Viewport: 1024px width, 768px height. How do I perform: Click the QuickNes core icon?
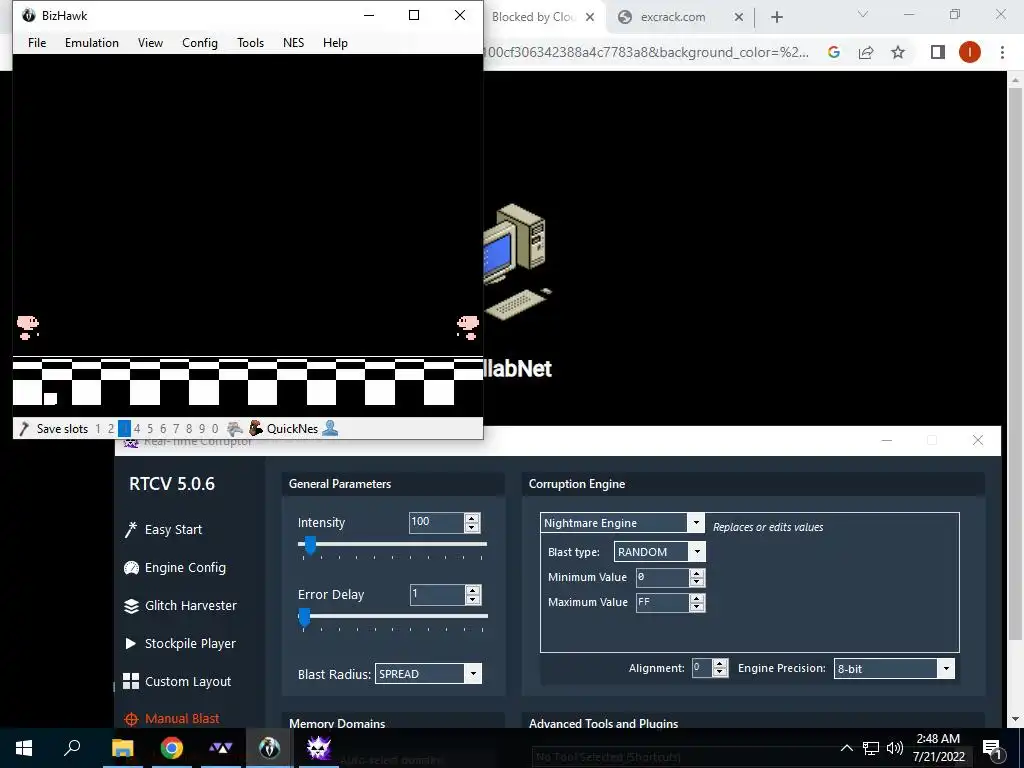tap(256, 428)
